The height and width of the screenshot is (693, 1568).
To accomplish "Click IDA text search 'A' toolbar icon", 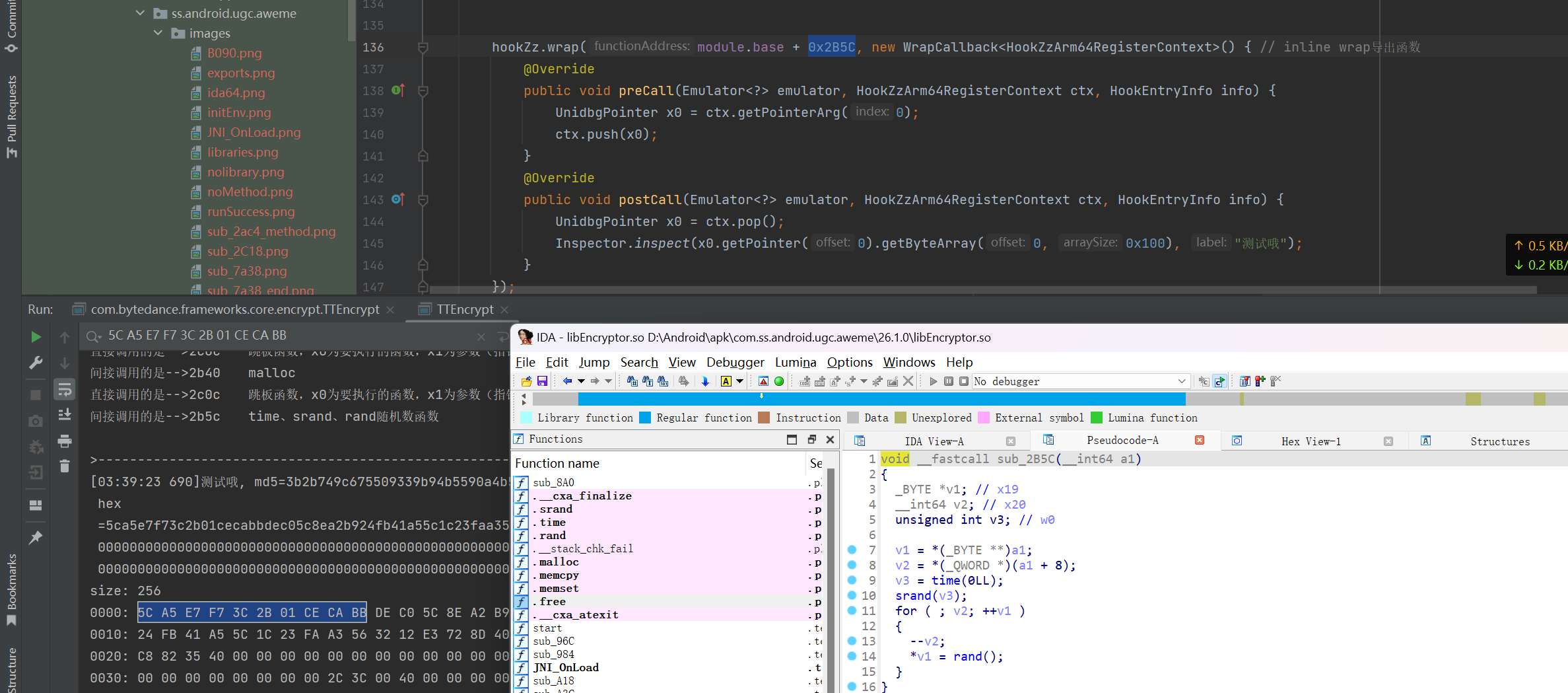I will [726, 381].
